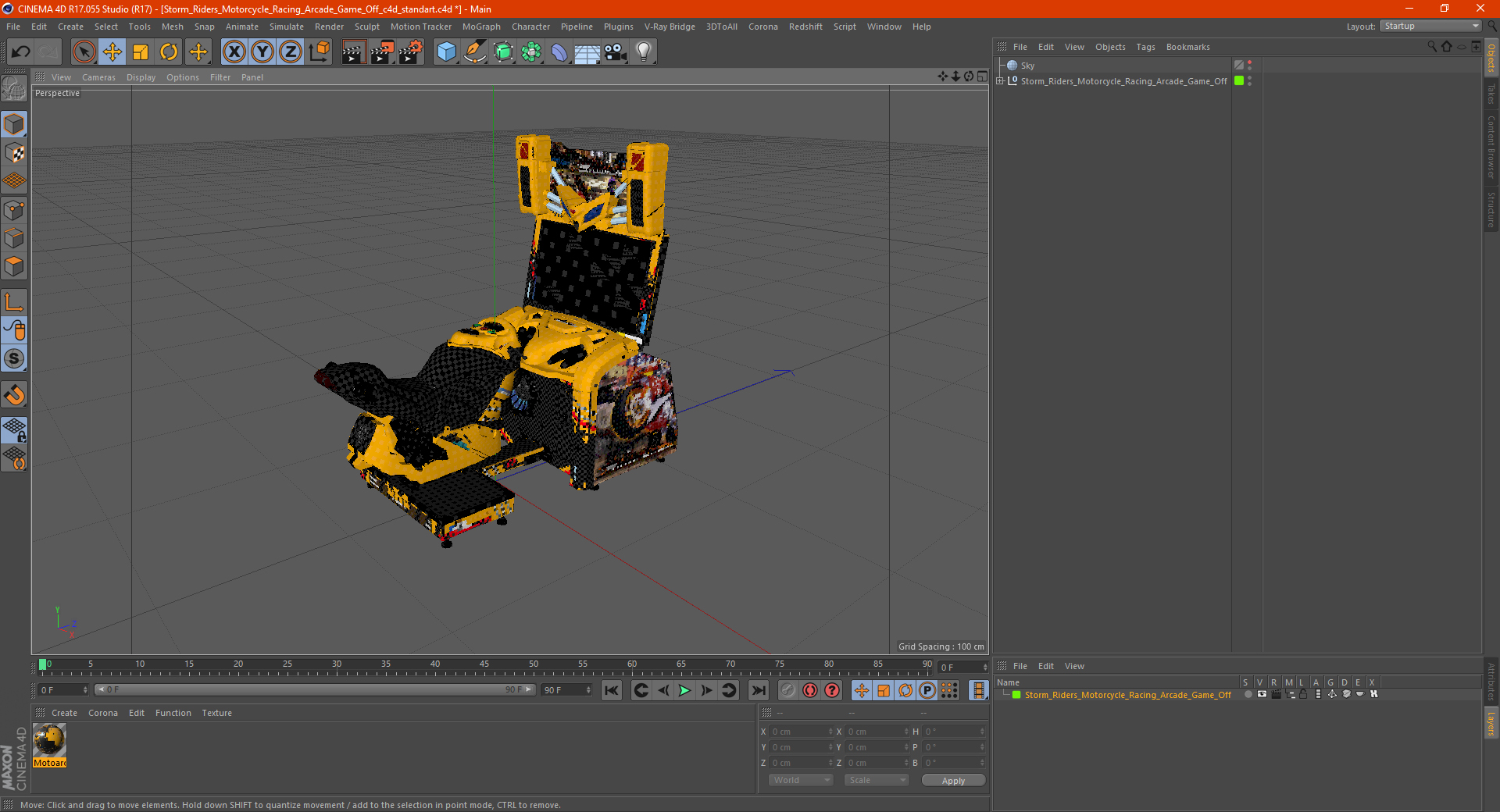Open the Subdivision Surface generators icon

pos(503,52)
